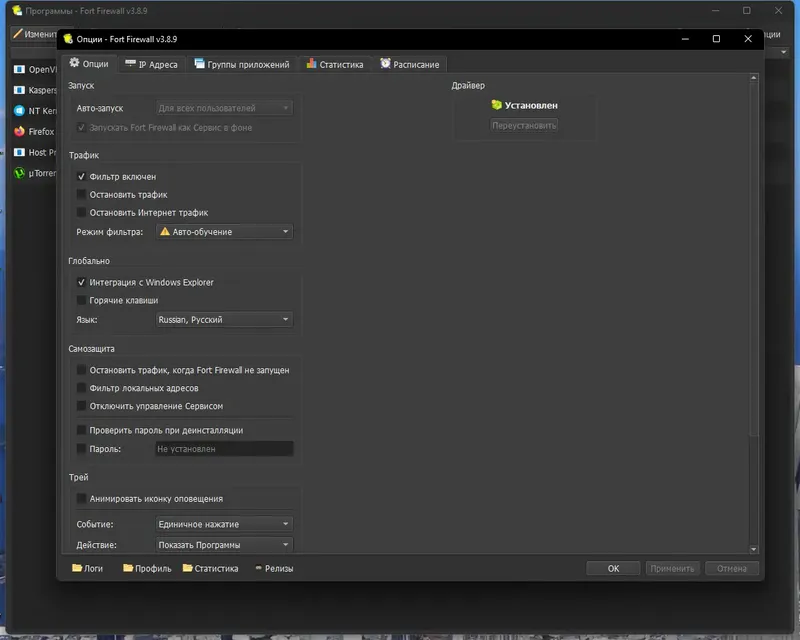Enable the Пароль checkbox
The image size is (800, 640).
point(81,448)
